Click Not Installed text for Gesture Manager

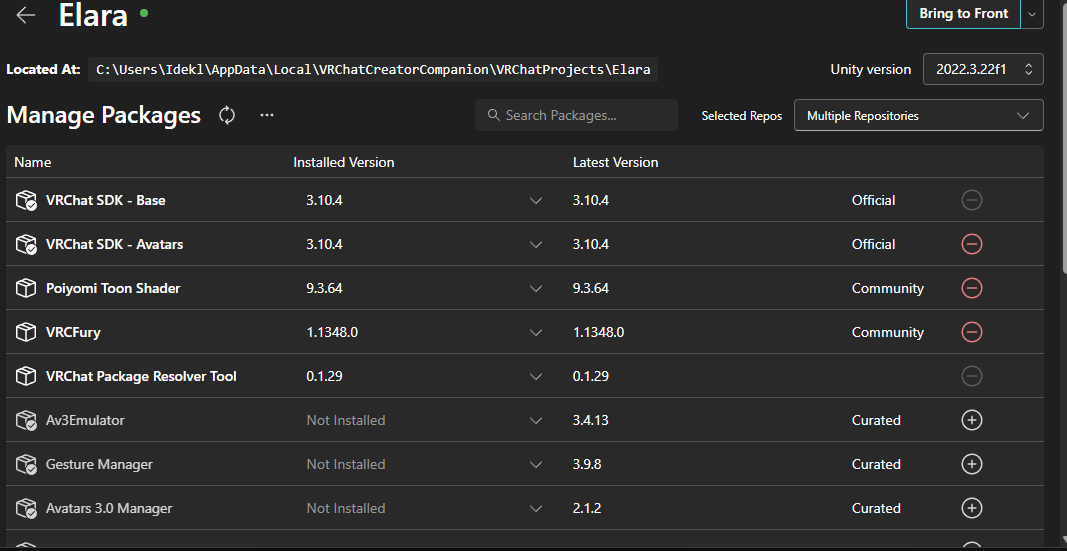tap(346, 464)
